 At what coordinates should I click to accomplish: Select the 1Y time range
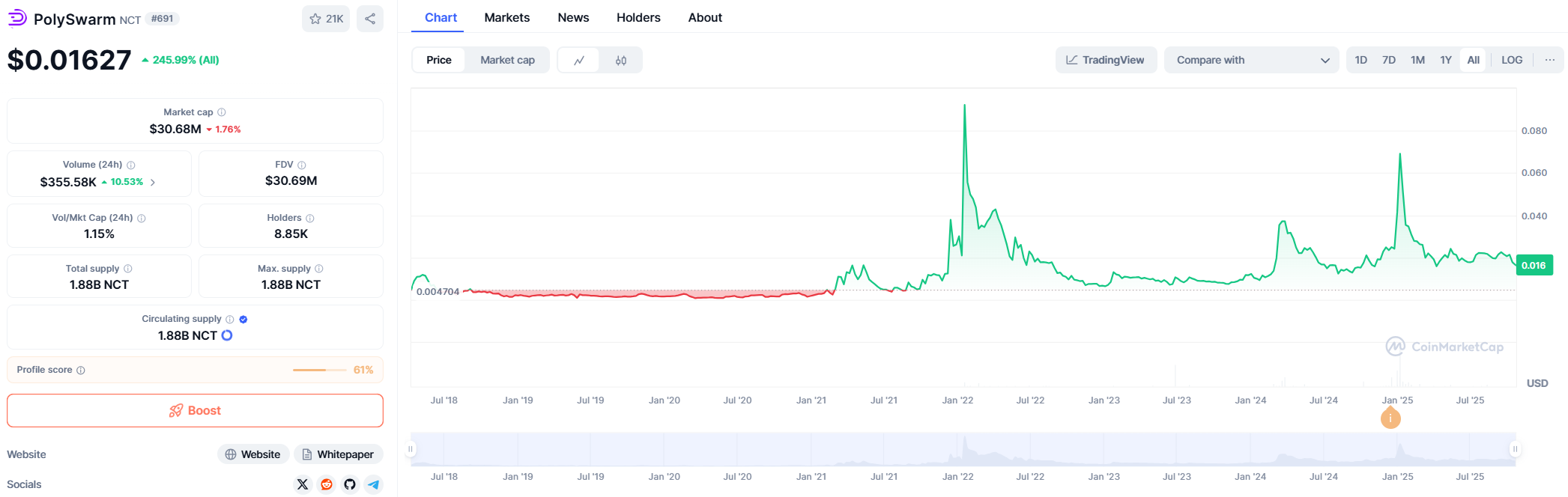pos(1445,61)
